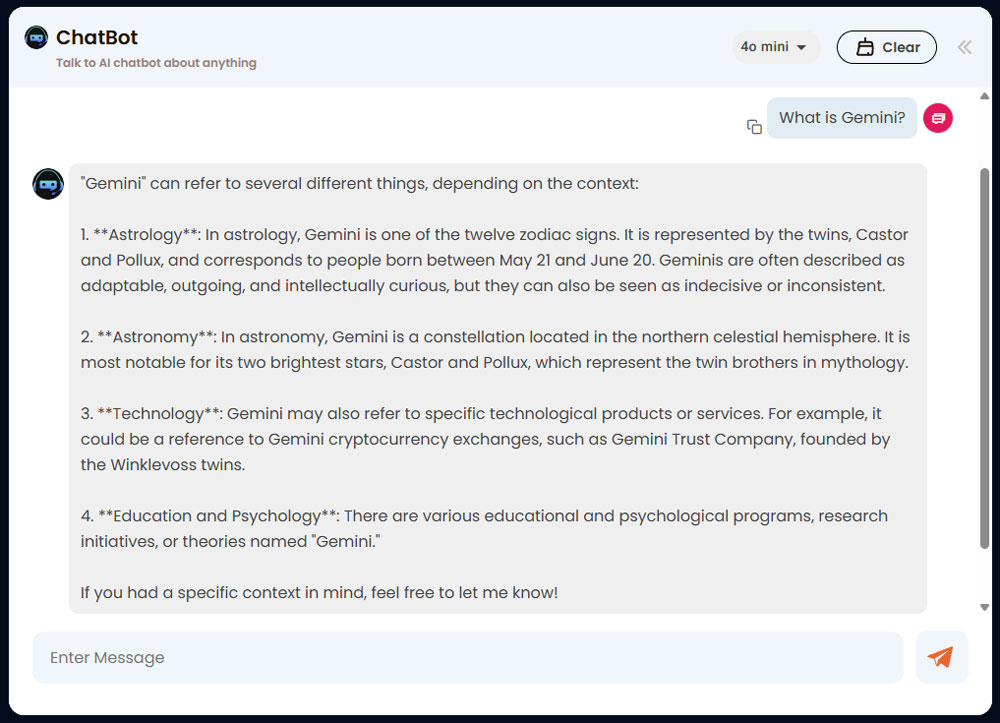This screenshot has height=723, width=1000.
Task: Open the "4o mini" model dropdown
Action: [x=775, y=47]
